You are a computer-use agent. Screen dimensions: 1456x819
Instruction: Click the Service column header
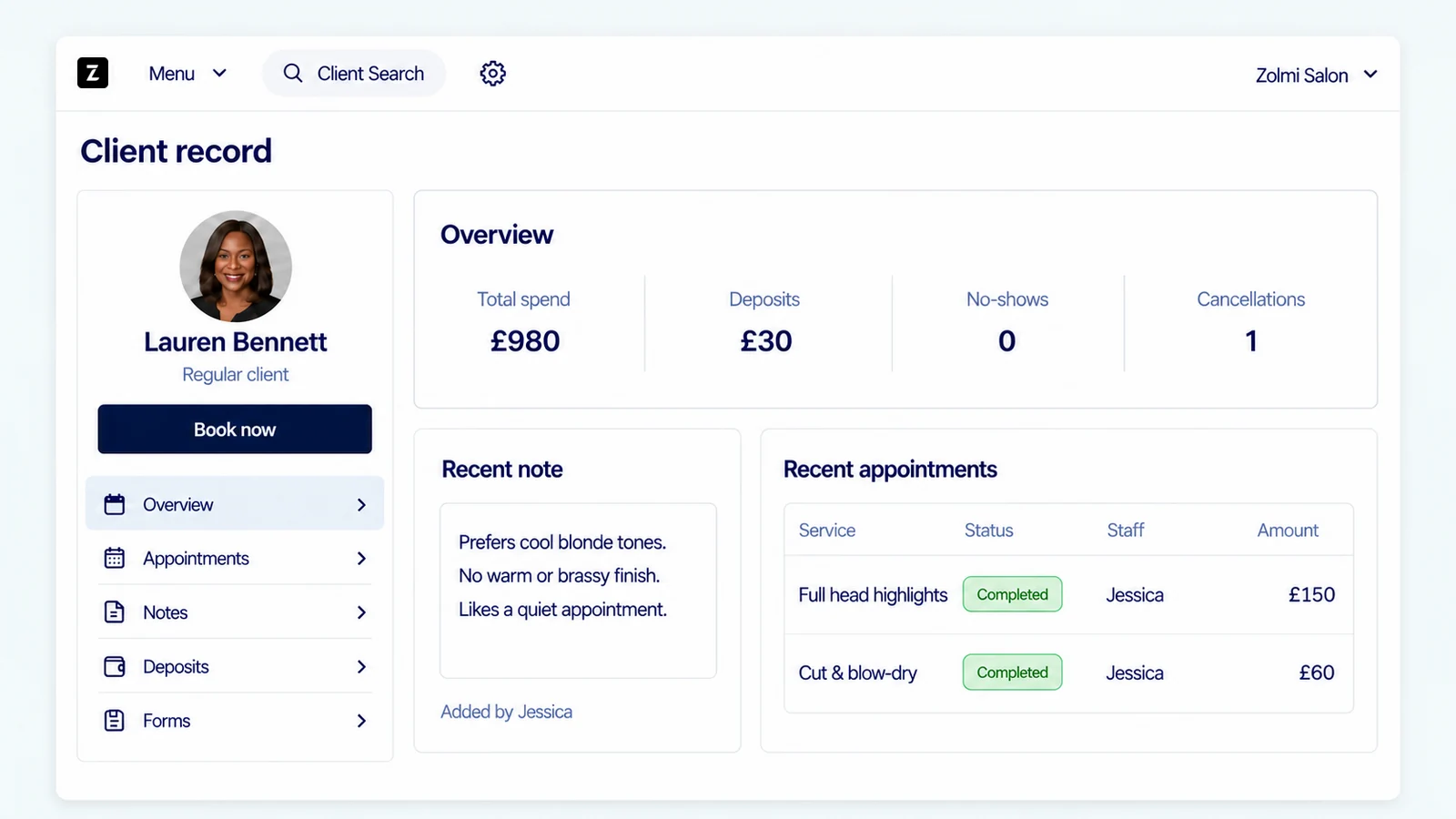pyautogui.click(x=826, y=531)
